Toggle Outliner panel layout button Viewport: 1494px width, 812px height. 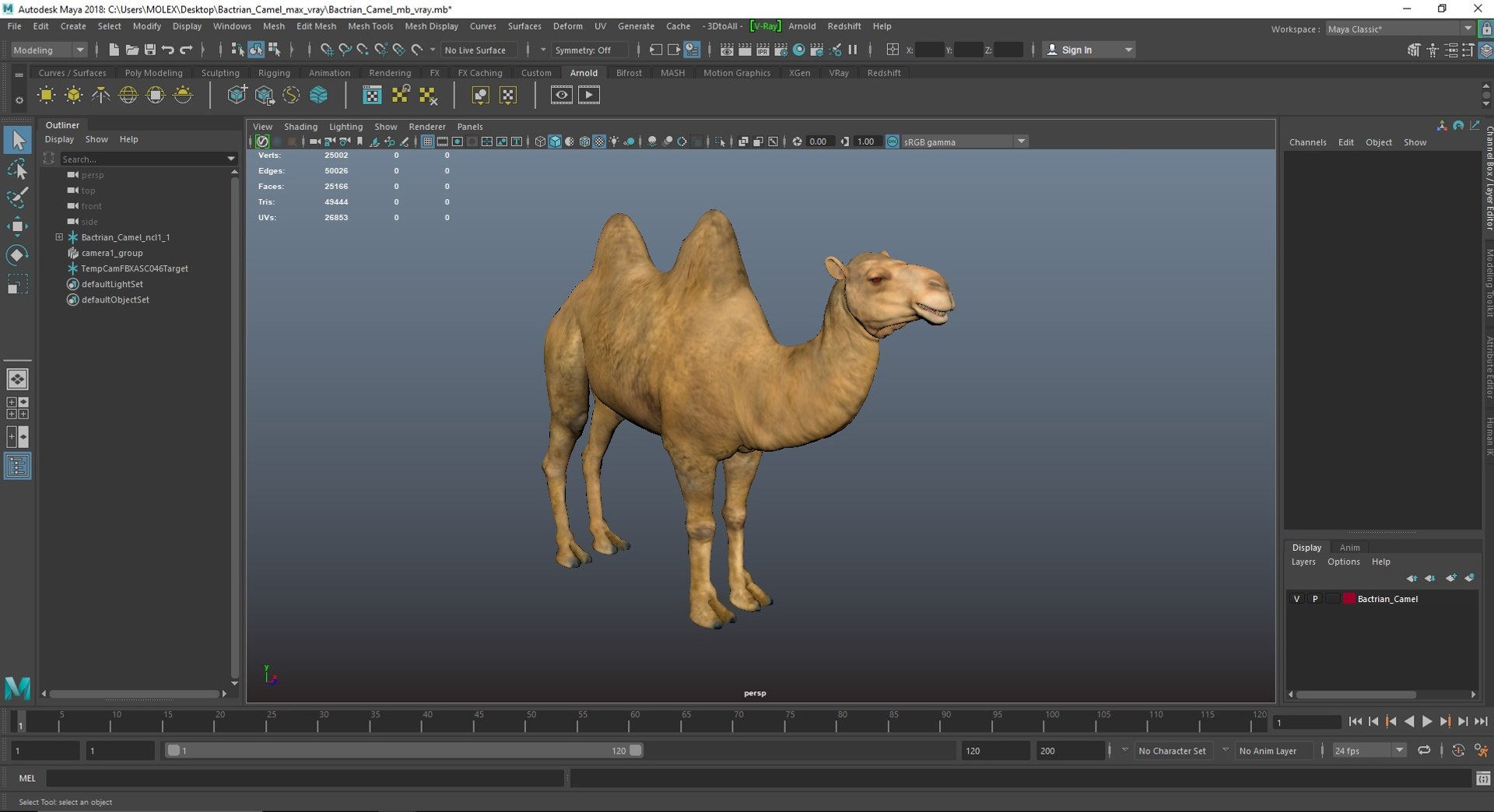tap(17, 467)
